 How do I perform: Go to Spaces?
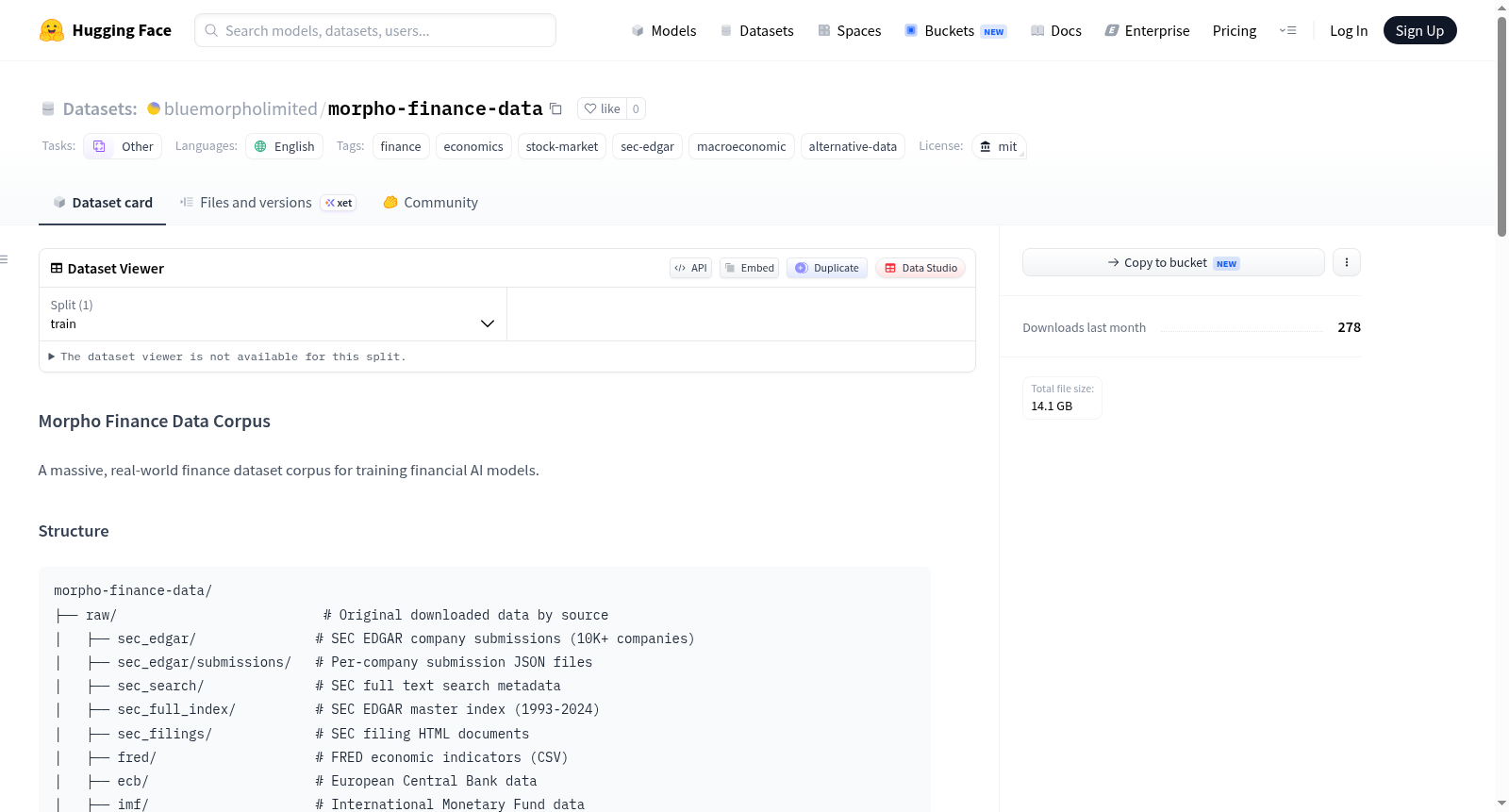pyautogui.click(x=850, y=30)
